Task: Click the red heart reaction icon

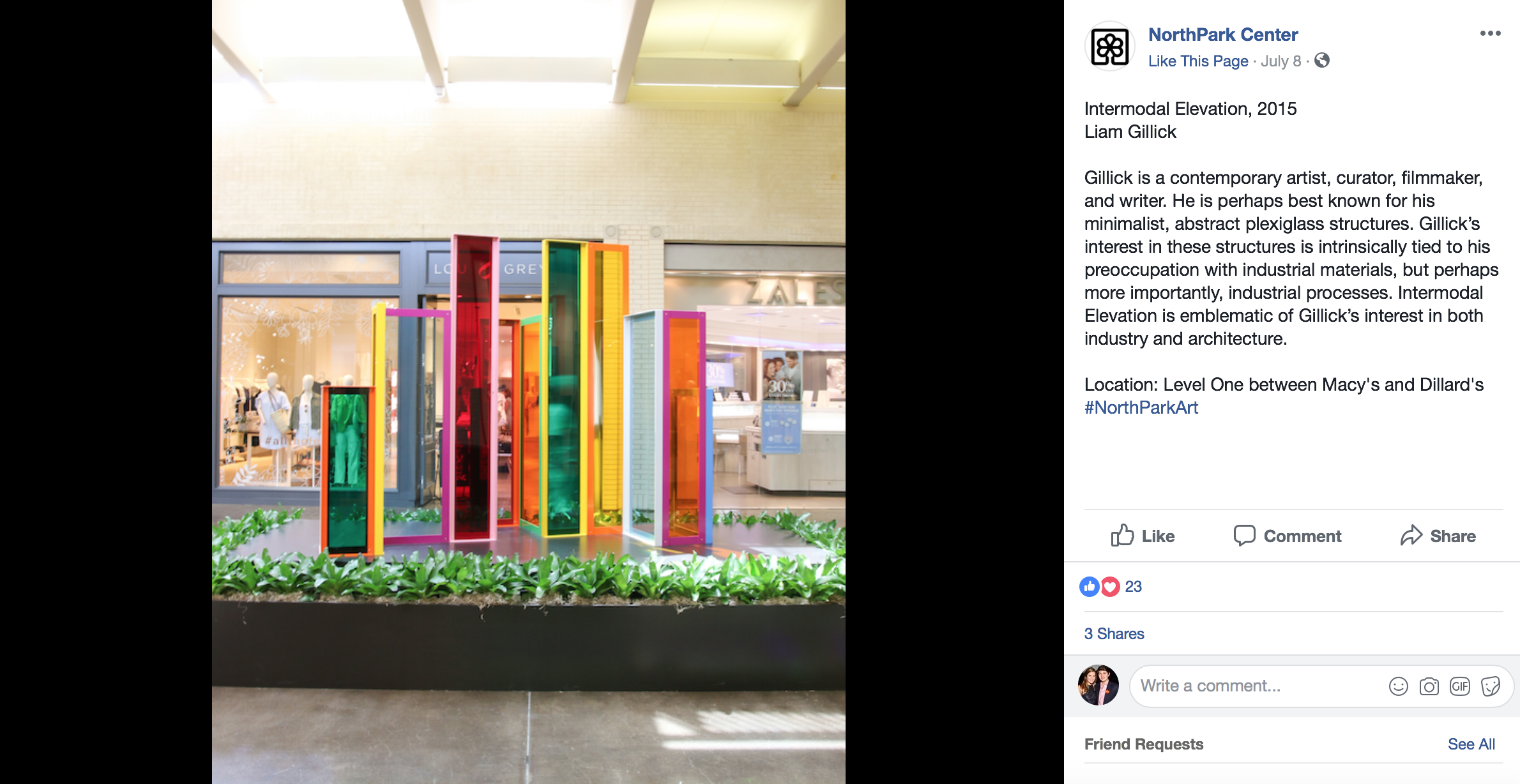Action: click(1111, 586)
